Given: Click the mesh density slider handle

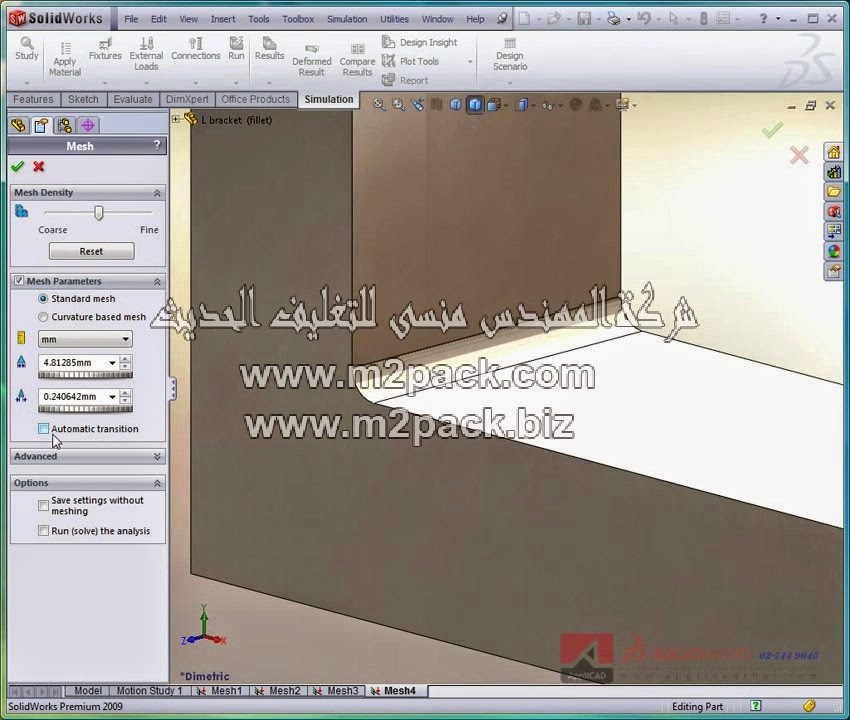Looking at the screenshot, I should point(99,213).
